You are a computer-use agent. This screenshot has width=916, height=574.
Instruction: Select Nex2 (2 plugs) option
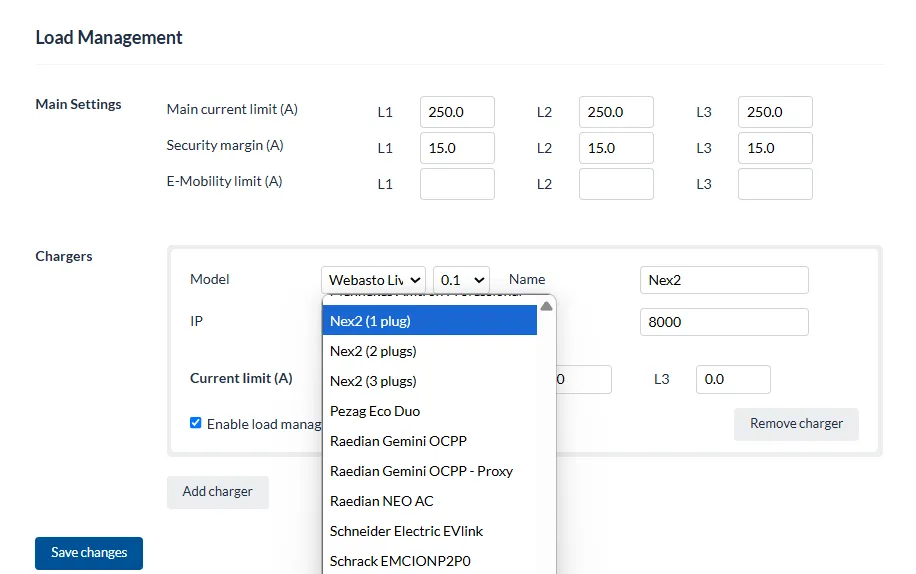(x=429, y=351)
